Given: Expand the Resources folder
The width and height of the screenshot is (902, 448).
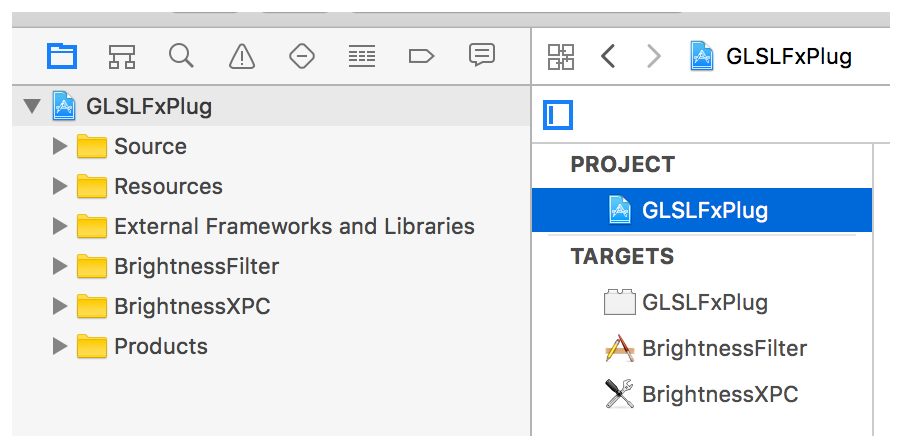Looking at the screenshot, I should tap(60, 187).
